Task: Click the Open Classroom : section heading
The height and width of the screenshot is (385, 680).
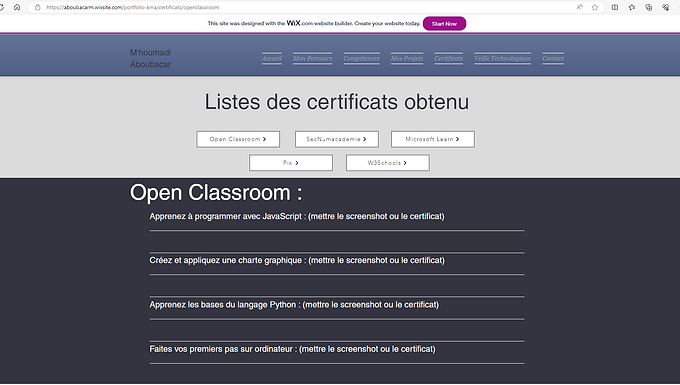Action: [216, 192]
